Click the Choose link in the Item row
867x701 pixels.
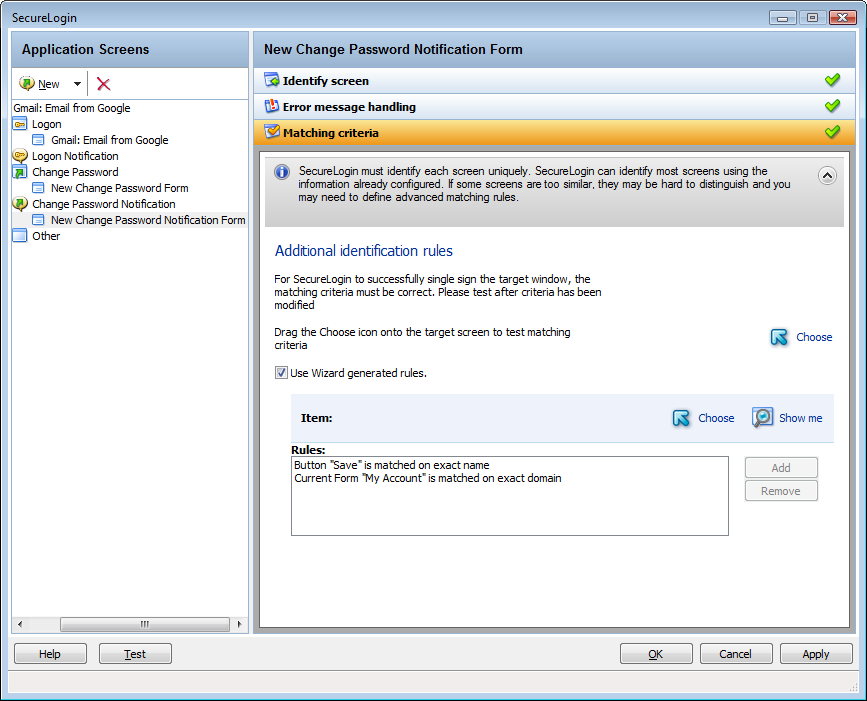click(x=716, y=418)
